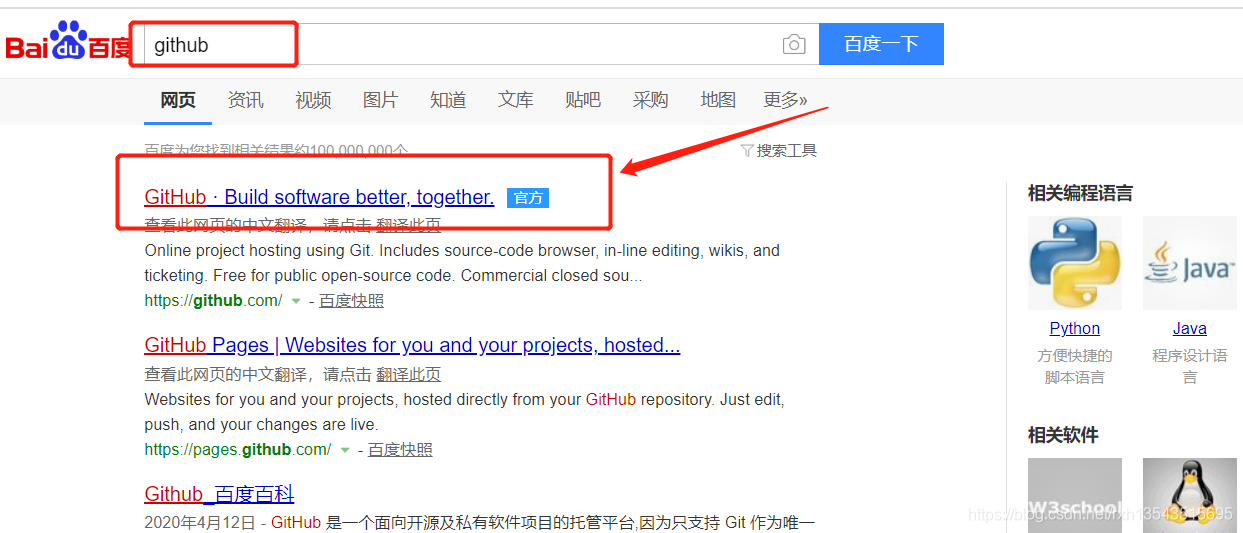The width and height of the screenshot is (1243, 533).
Task: Expand dropdown arrow beside pages.github.com URL
Action: pos(345,450)
